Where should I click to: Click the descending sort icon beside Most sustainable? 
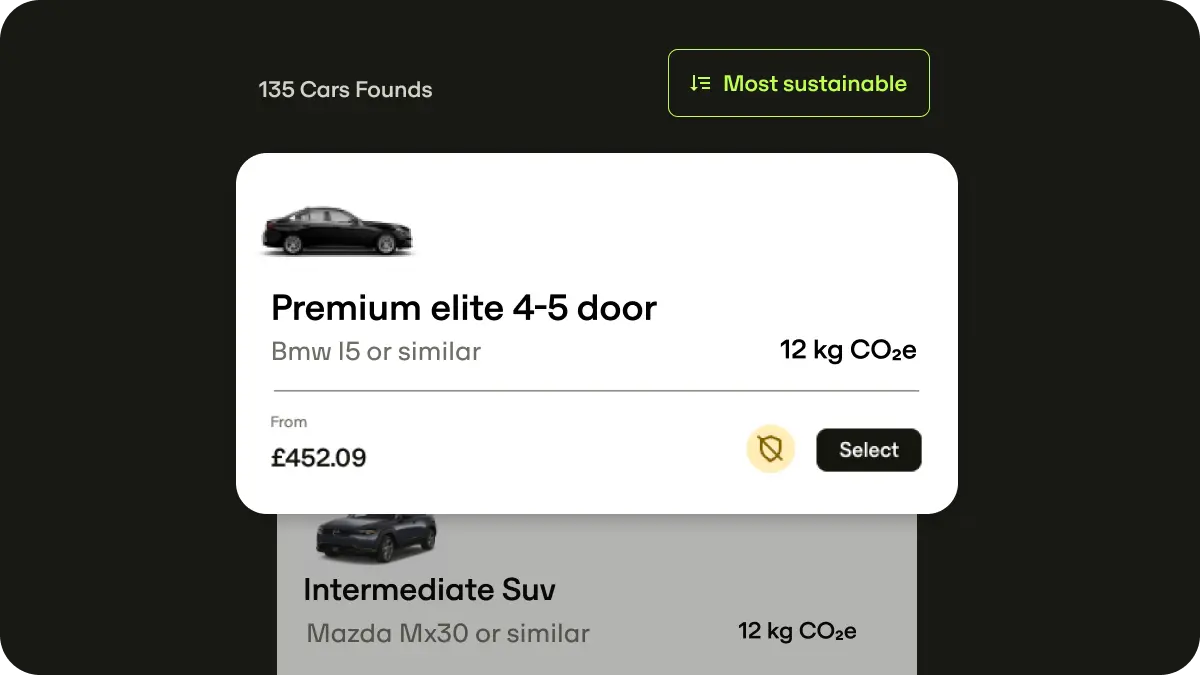pyautogui.click(x=700, y=83)
